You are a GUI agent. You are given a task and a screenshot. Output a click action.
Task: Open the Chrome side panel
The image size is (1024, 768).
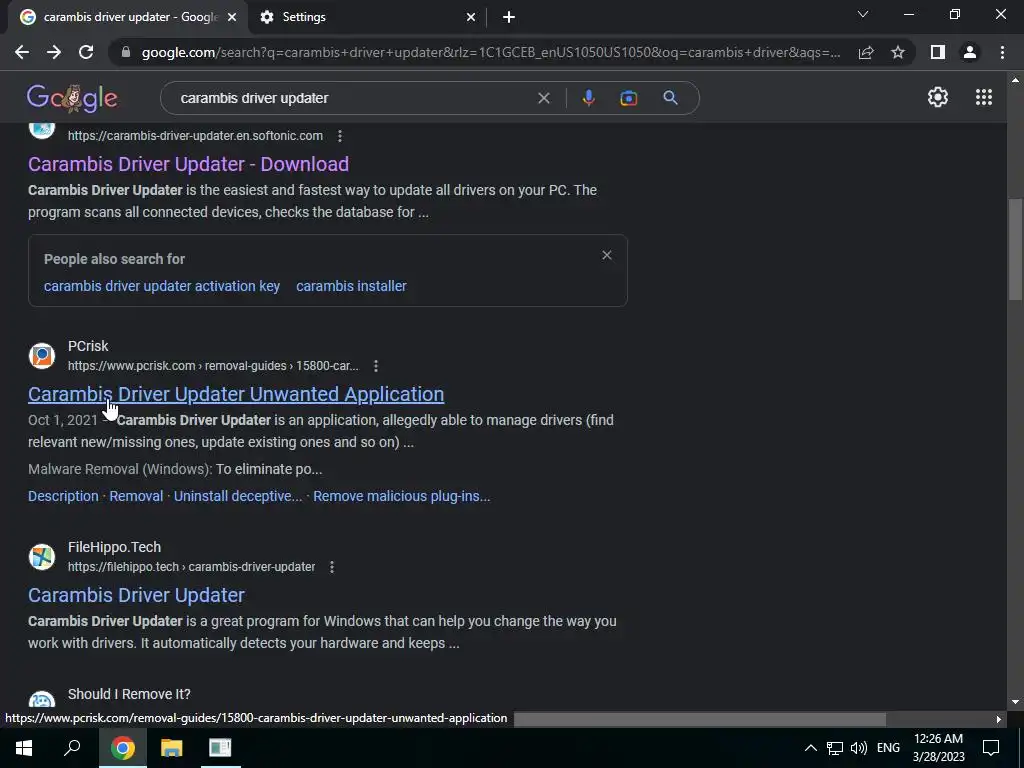938,52
